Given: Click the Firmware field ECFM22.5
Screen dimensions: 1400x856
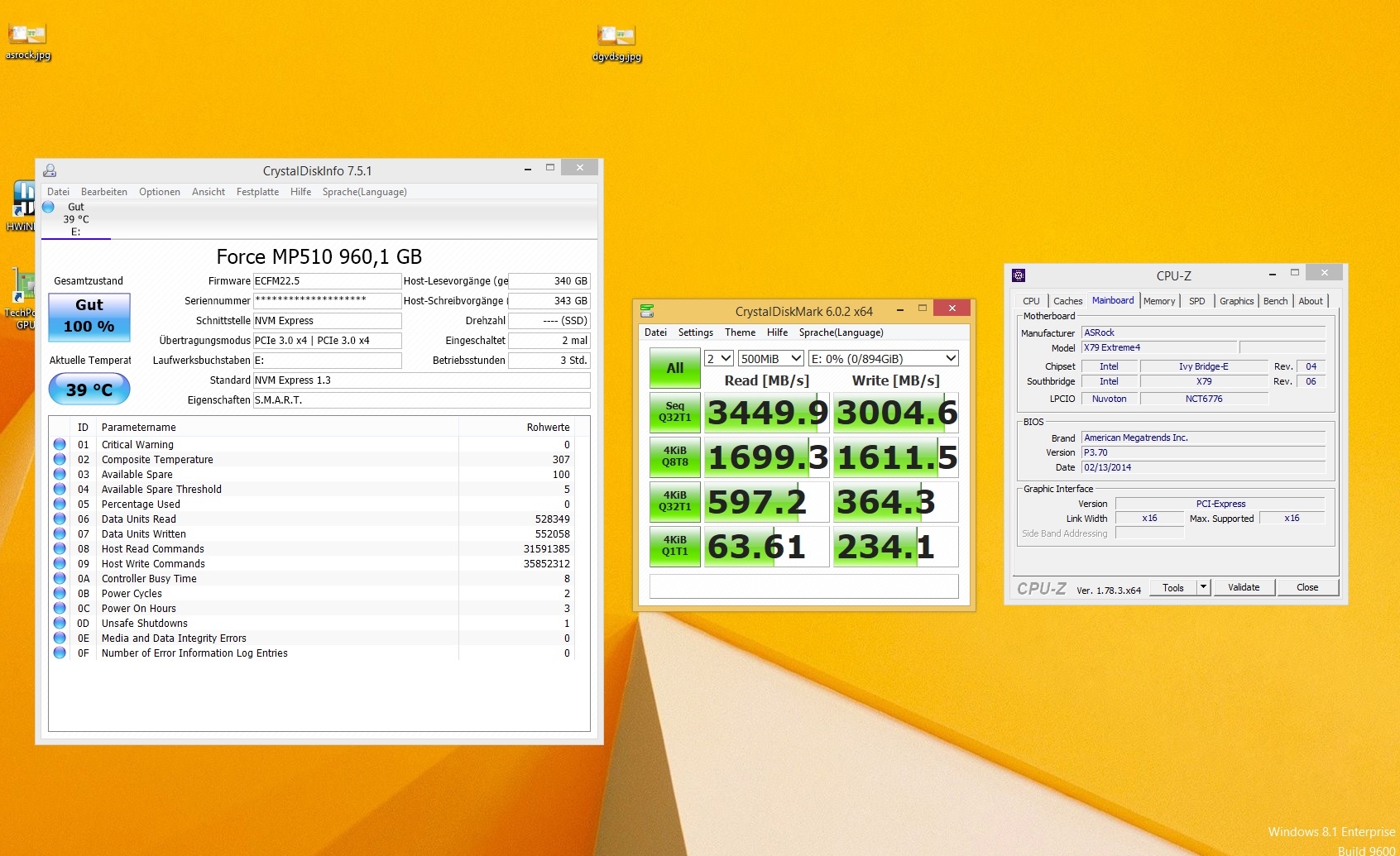Looking at the screenshot, I should pyautogui.click(x=327, y=281).
